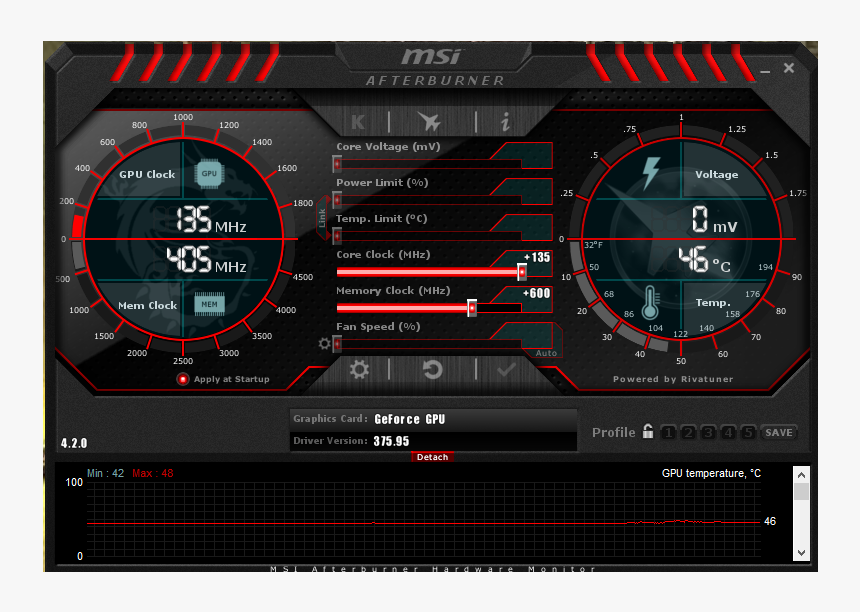Screen dimensions: 860x612
Task: Select profile slot 3
Action: (708, 433)
